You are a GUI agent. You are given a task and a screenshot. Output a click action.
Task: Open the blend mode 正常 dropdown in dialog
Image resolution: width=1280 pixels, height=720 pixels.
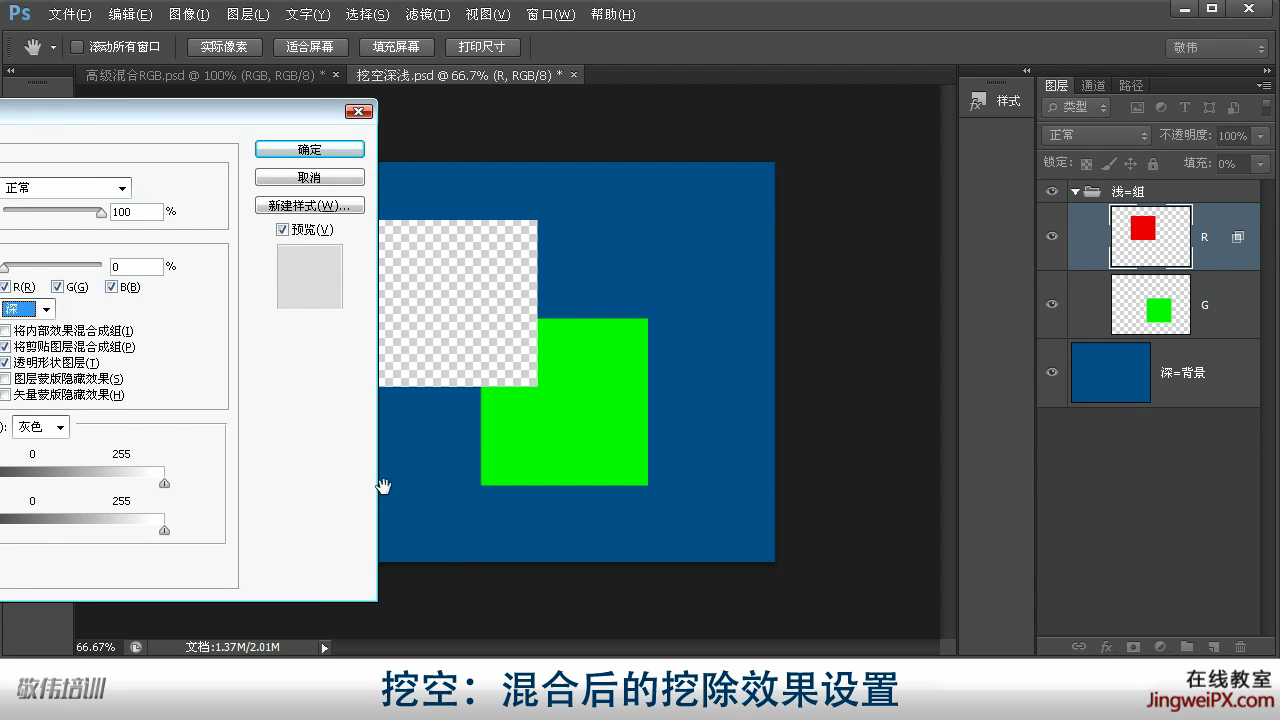(x=65, y=188)
